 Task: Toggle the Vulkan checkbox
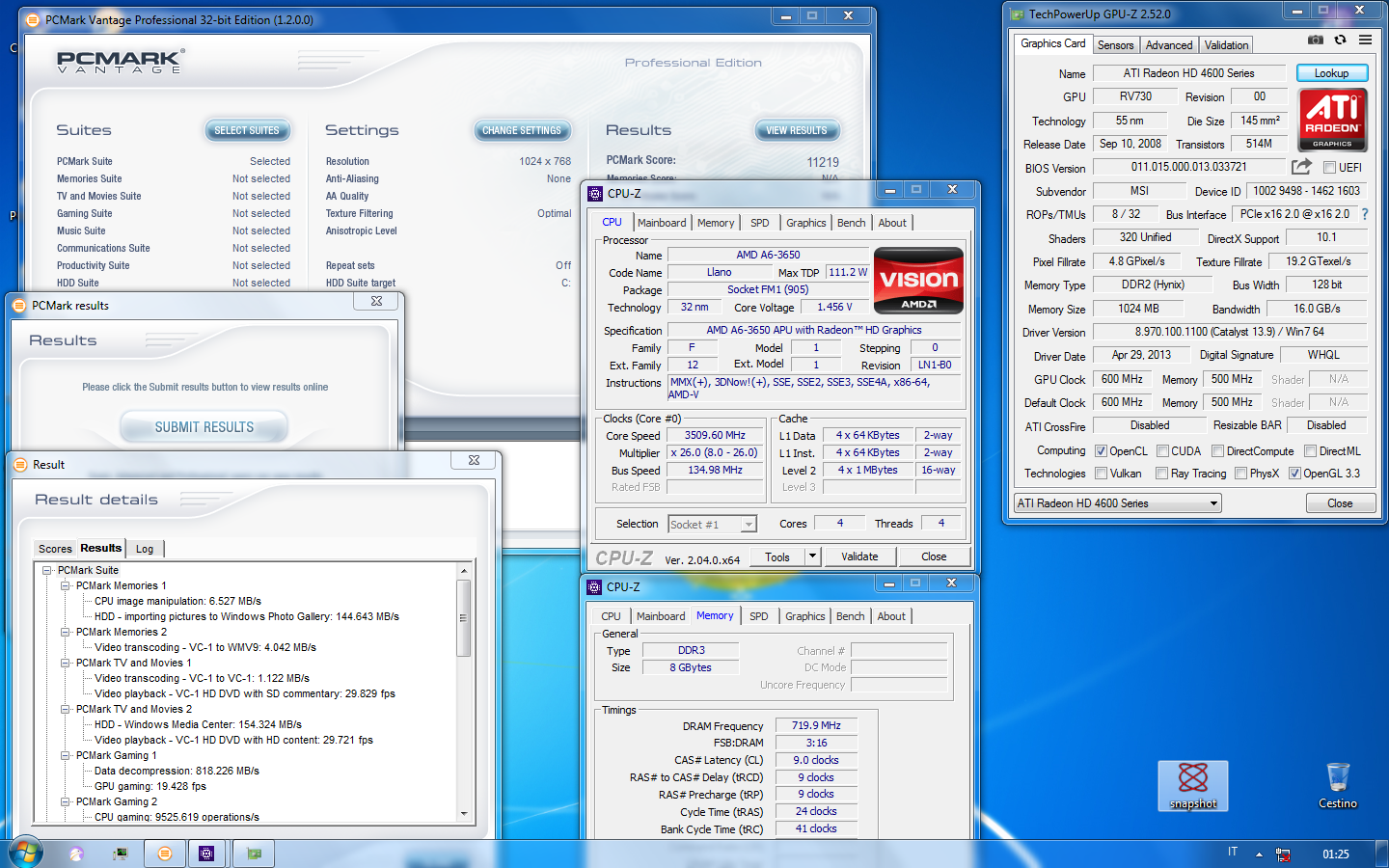[1101, 473]
